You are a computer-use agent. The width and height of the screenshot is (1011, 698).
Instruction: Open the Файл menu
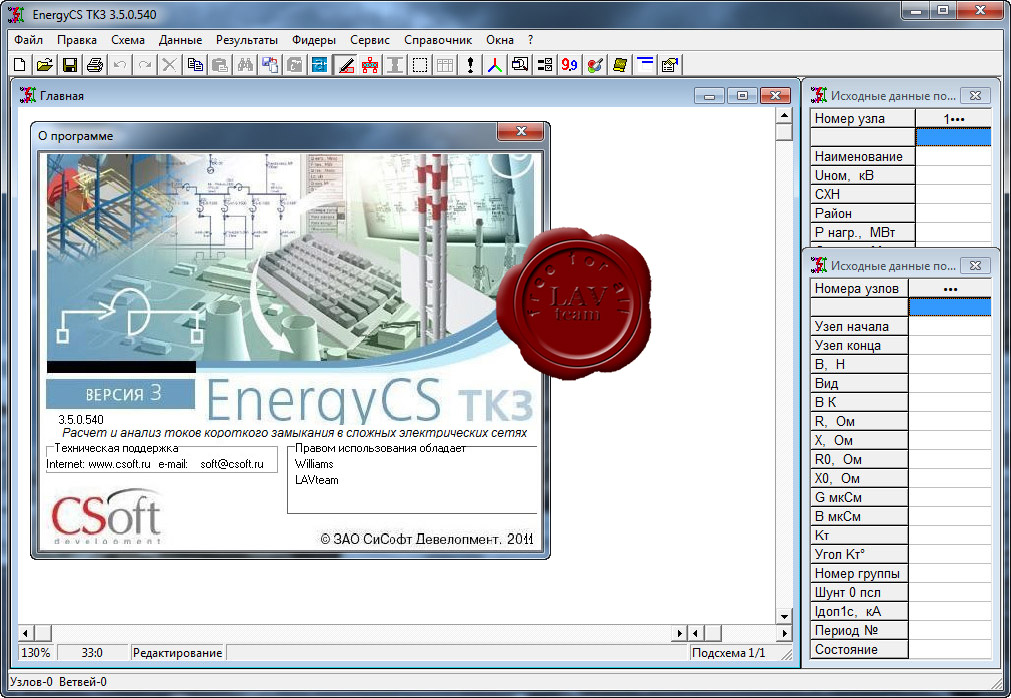point(28,40)
